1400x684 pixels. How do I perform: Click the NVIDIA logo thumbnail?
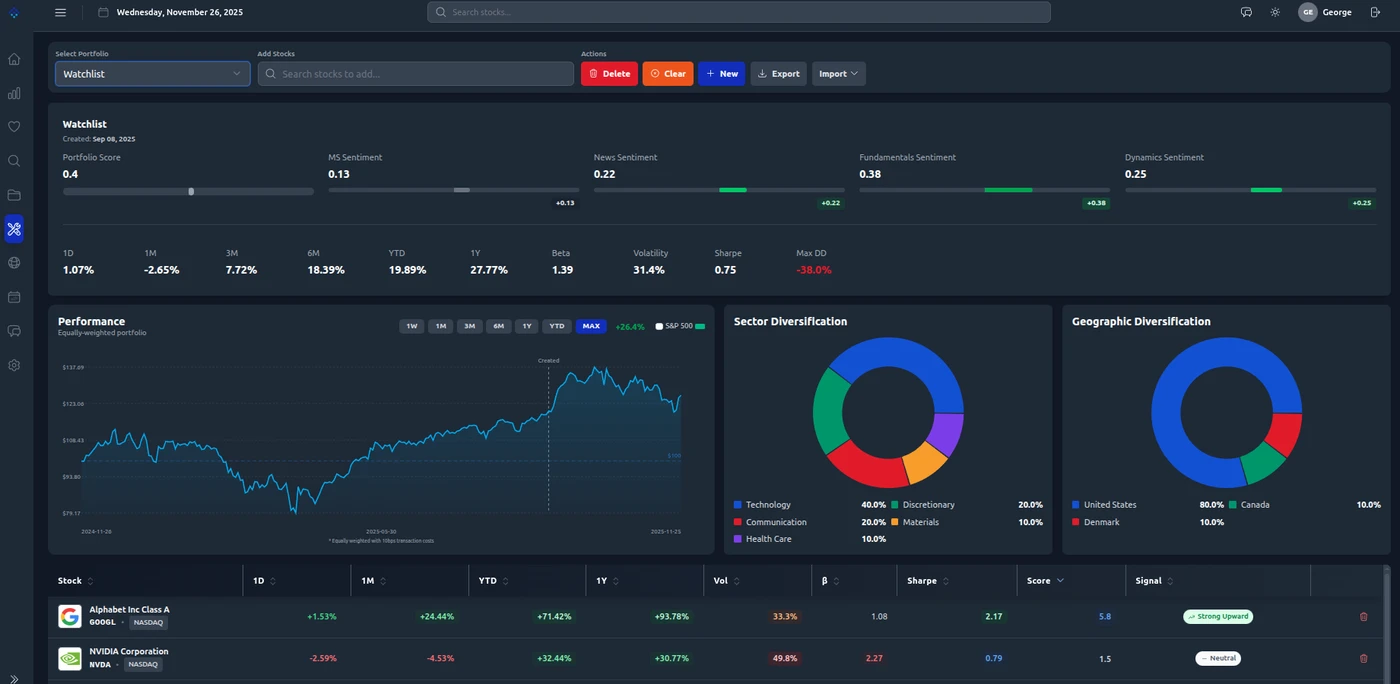pos(70,658)
